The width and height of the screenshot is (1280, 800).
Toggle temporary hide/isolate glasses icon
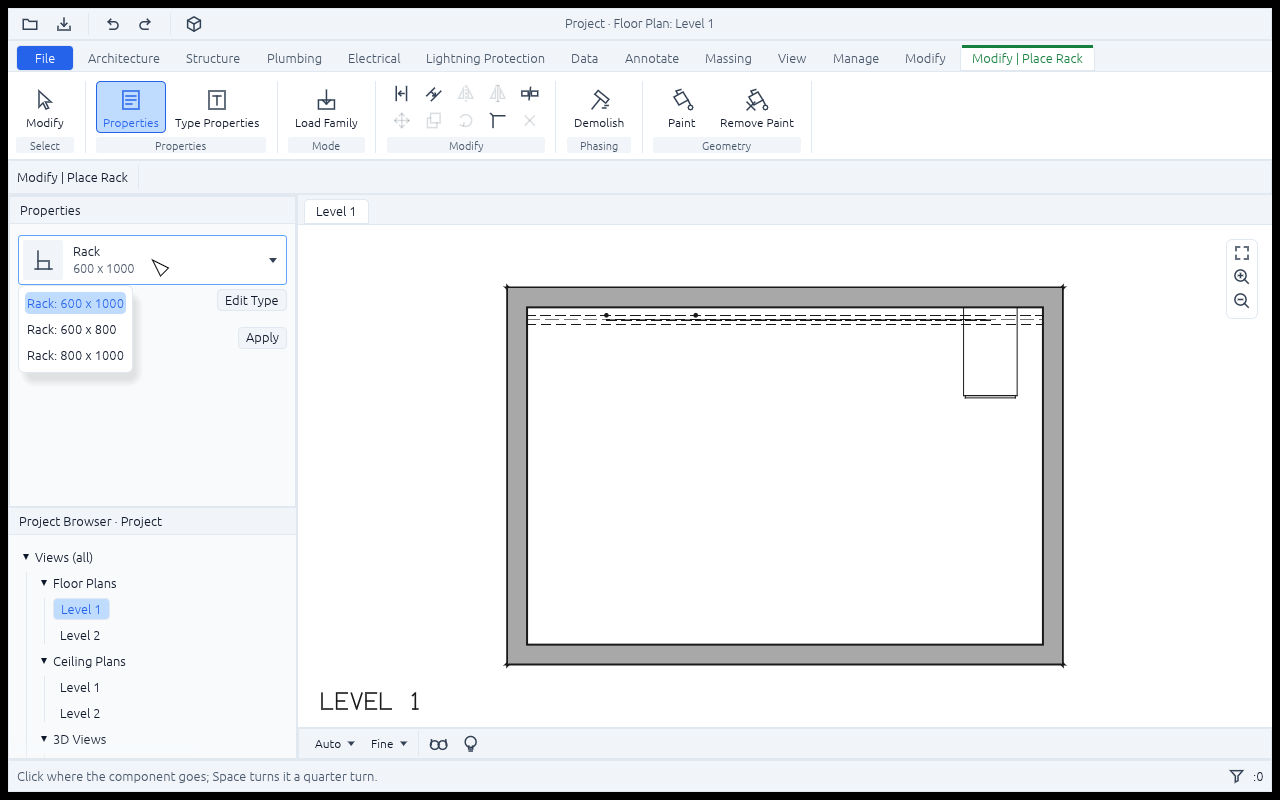click(x=438, y=744)
